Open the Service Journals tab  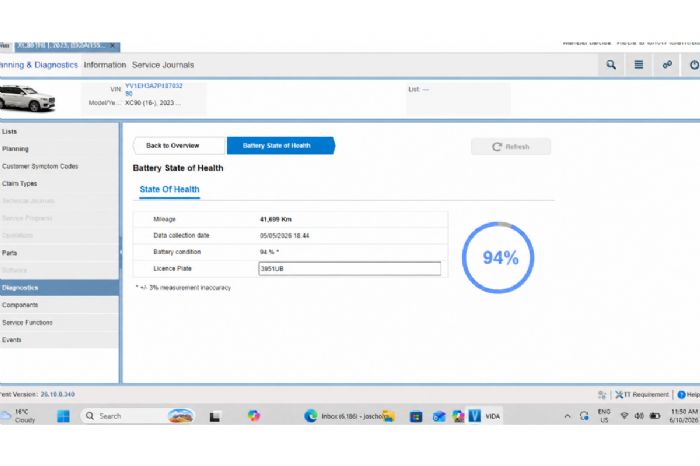[163, 65]
